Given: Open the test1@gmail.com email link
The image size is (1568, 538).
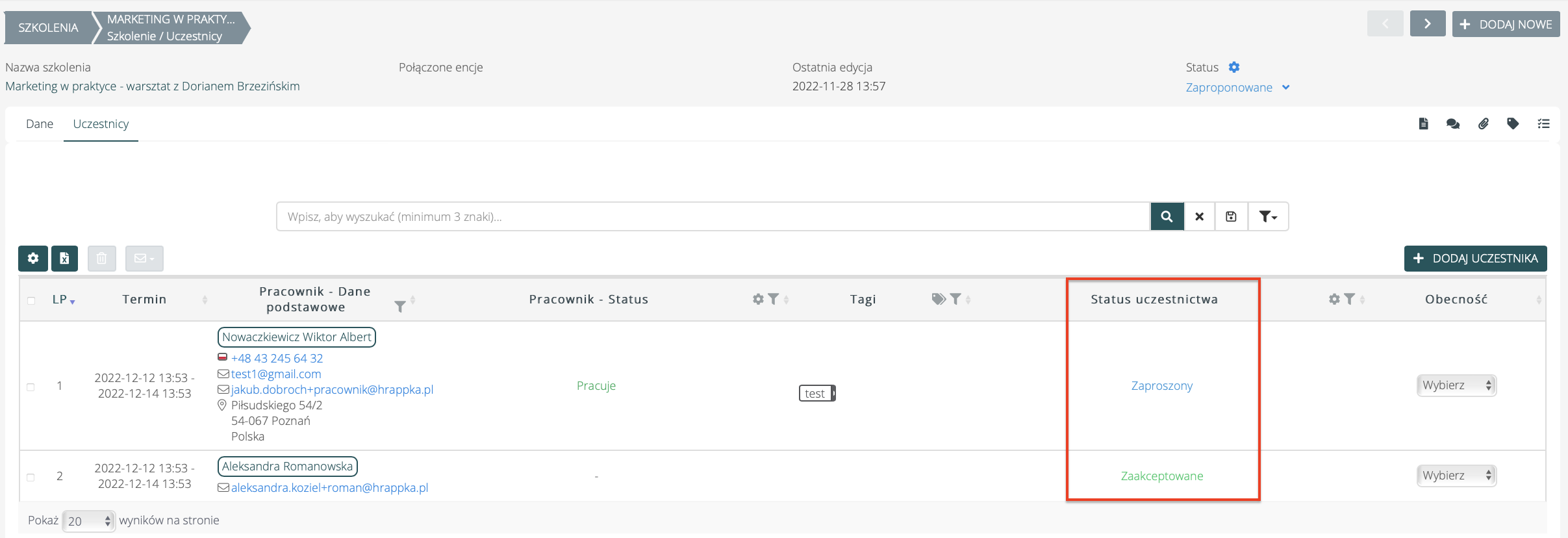Looking at the screenshot, I should pos(276,374).
